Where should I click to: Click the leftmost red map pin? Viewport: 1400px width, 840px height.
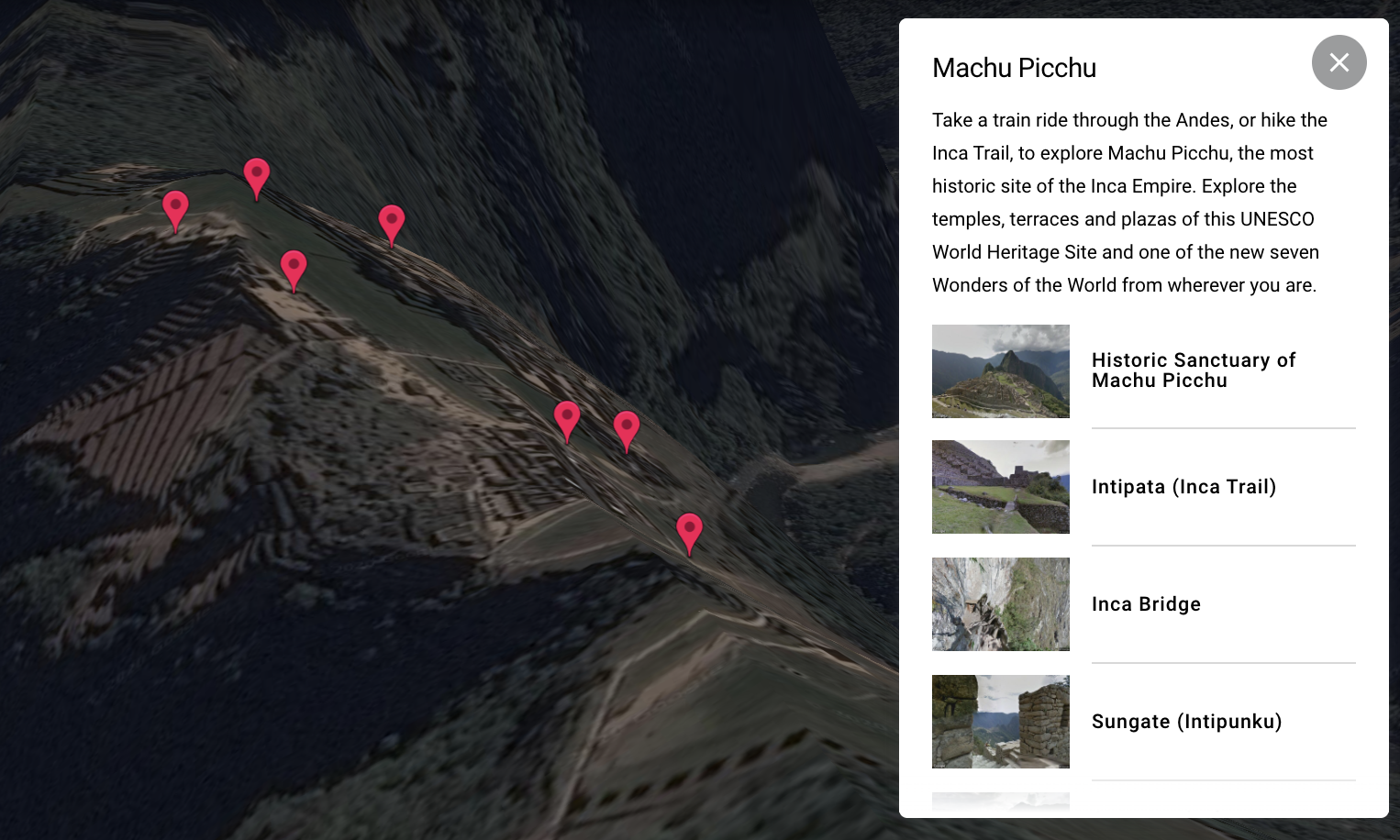[x=175, y=210]
